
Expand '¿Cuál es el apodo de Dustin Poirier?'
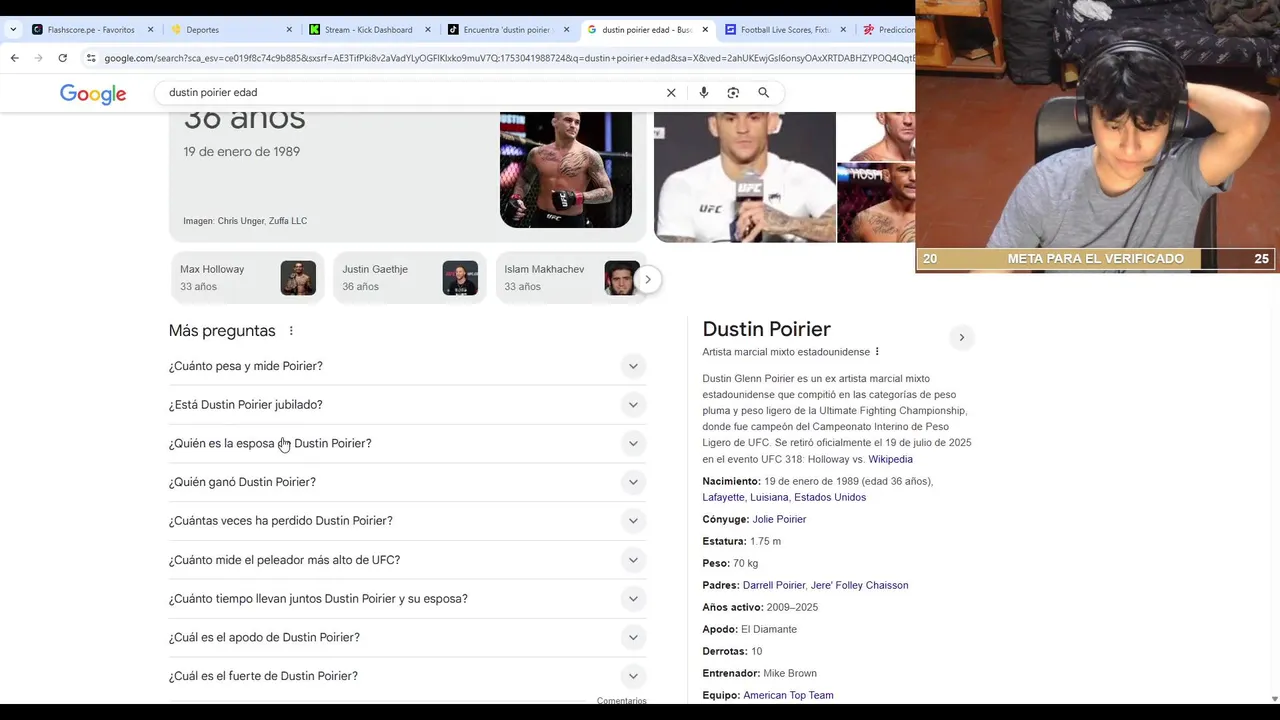click(x=407, y=638)
